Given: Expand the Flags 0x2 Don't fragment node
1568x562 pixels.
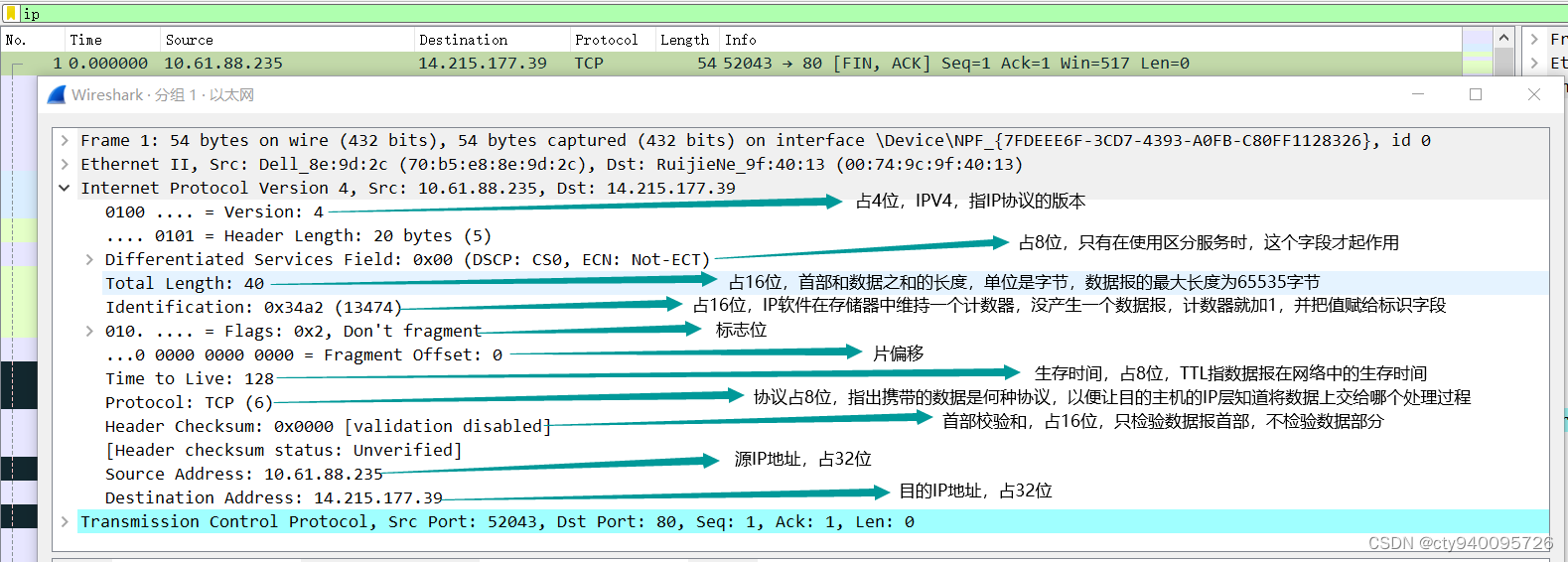Looking at the screenshot, I should click(89, 331).
